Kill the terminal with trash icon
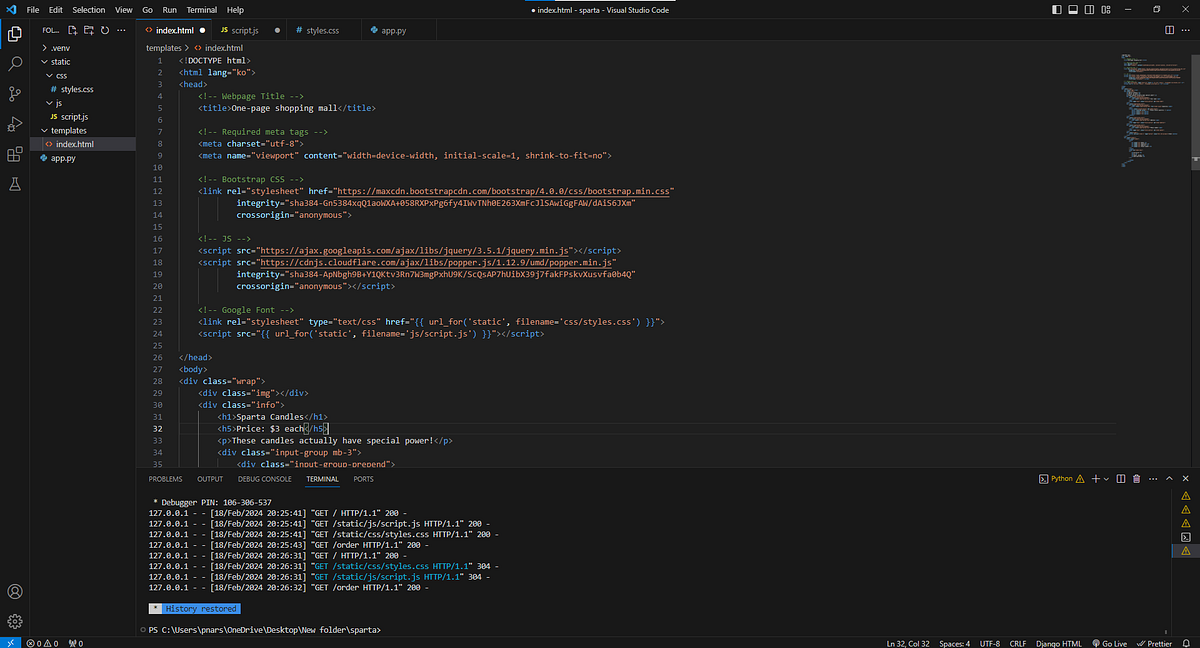 pyautogui.click(x=1136, y=478)
